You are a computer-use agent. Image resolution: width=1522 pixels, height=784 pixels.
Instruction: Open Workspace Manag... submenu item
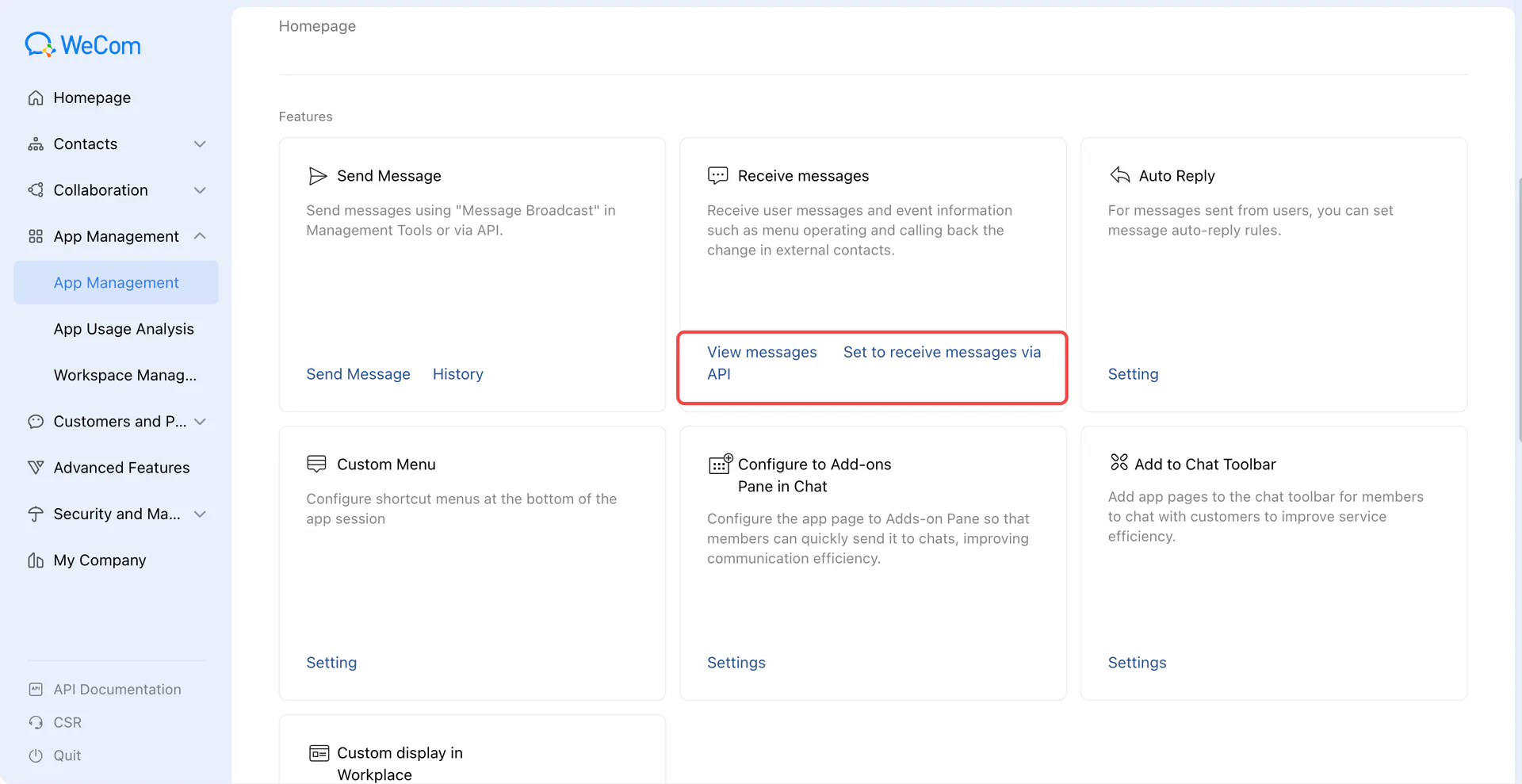(117, 375)
